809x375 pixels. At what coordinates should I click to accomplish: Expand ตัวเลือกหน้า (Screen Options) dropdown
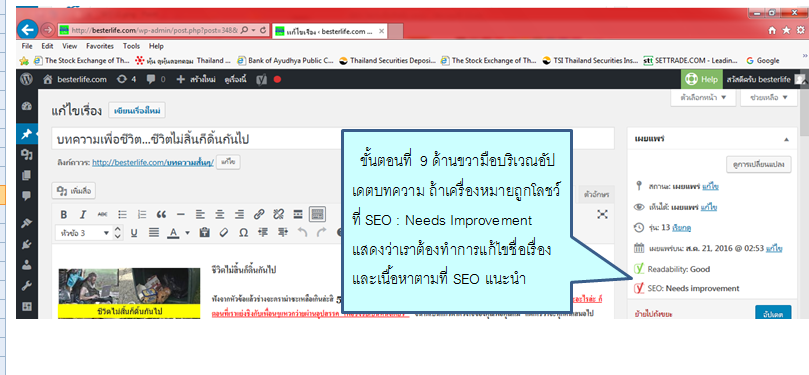(703, 97)
